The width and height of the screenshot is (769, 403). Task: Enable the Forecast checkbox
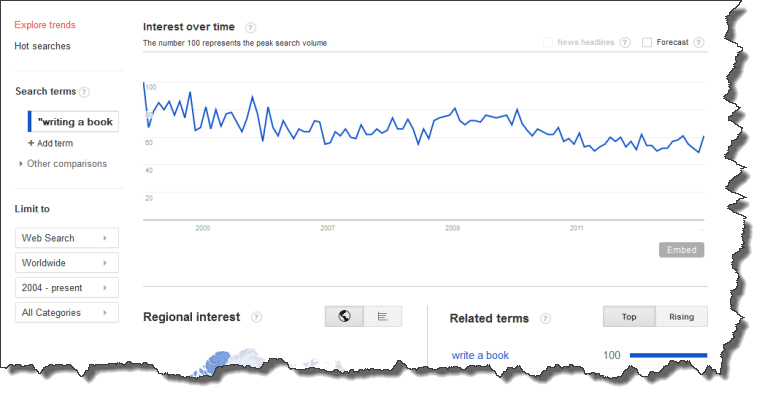coord(647,43)
